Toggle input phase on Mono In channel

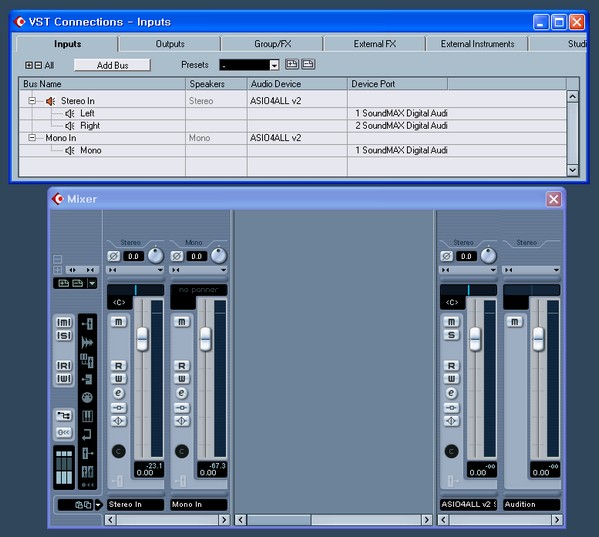(x=176, y=256)
